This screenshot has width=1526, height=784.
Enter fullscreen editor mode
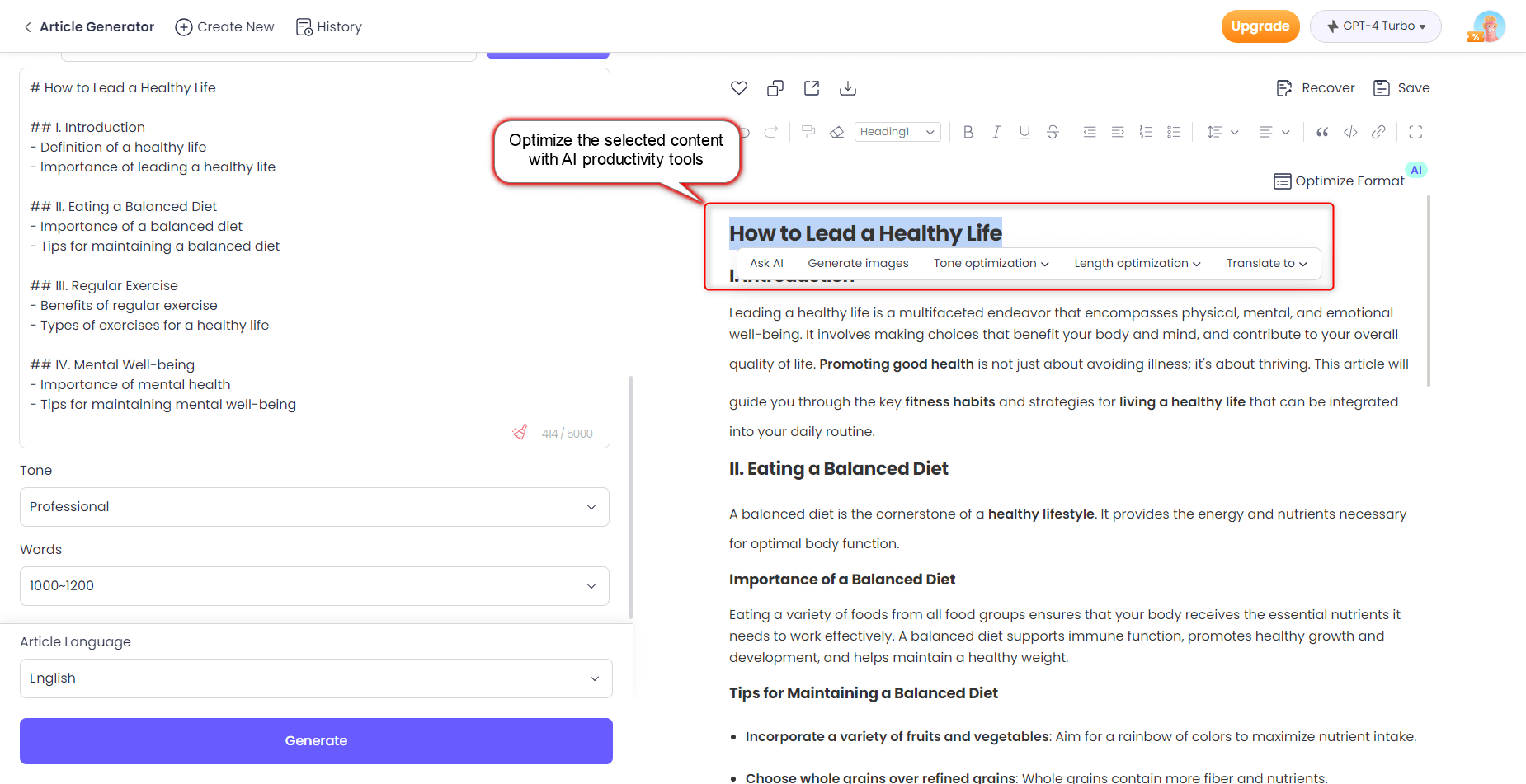1415,132
